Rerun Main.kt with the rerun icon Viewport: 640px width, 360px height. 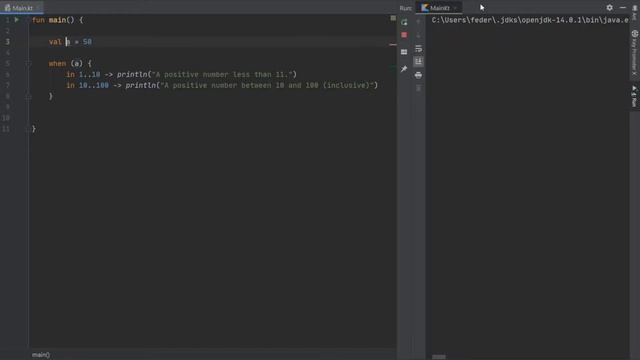coord(404,22)
